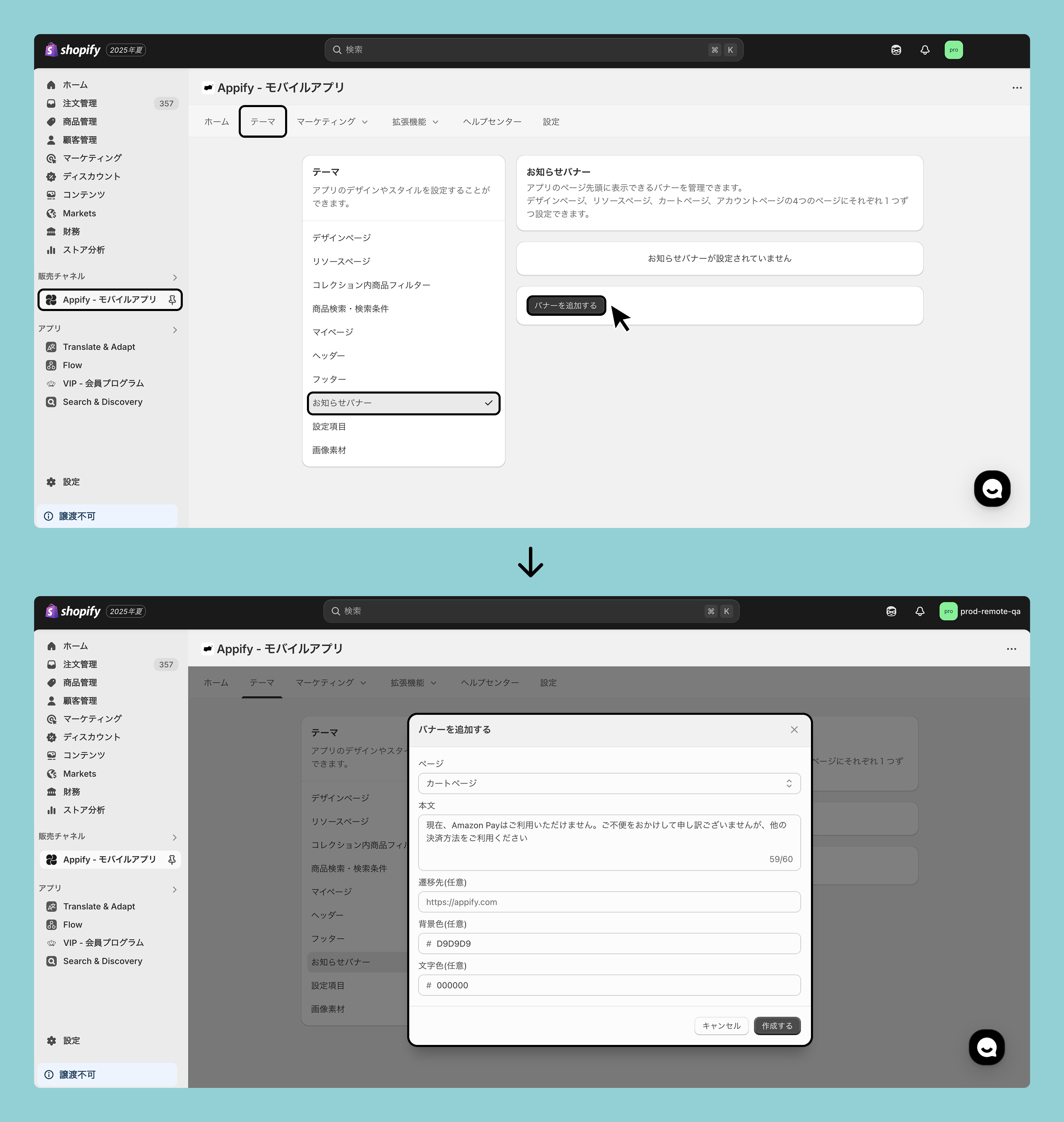Screen dimensions: 1064x1122
Task: Click the 背景色 field with D9D9D9
Action: pyautogui.click(x=609, y=943)
